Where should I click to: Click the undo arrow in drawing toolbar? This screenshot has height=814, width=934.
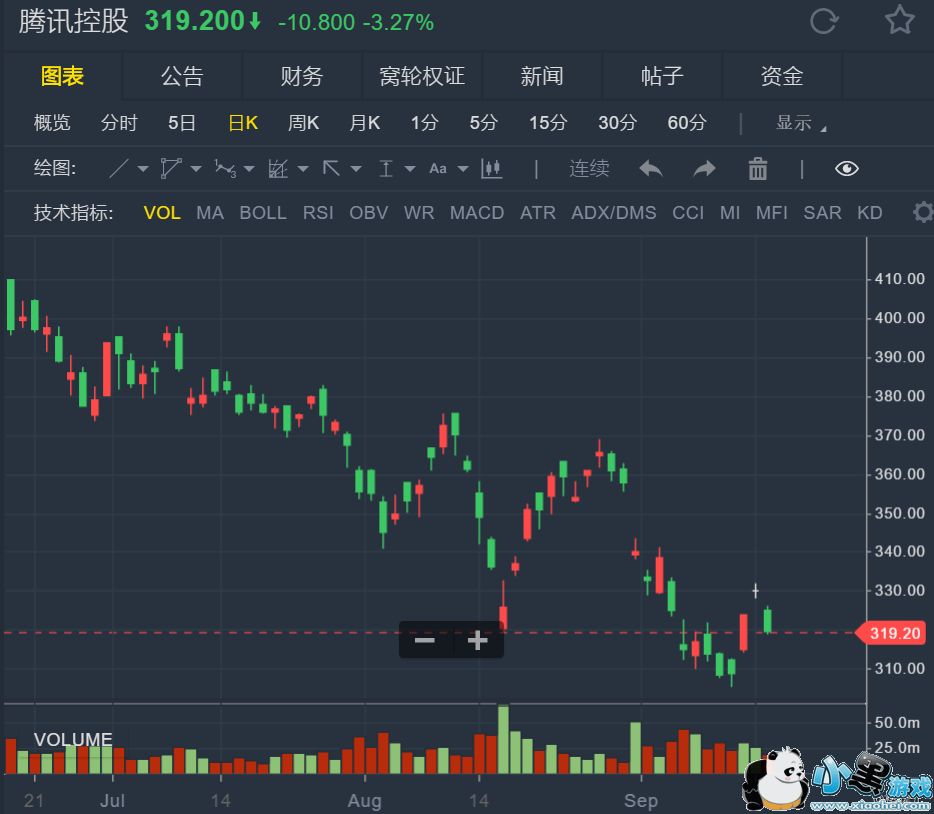click(x=651, y=169)
